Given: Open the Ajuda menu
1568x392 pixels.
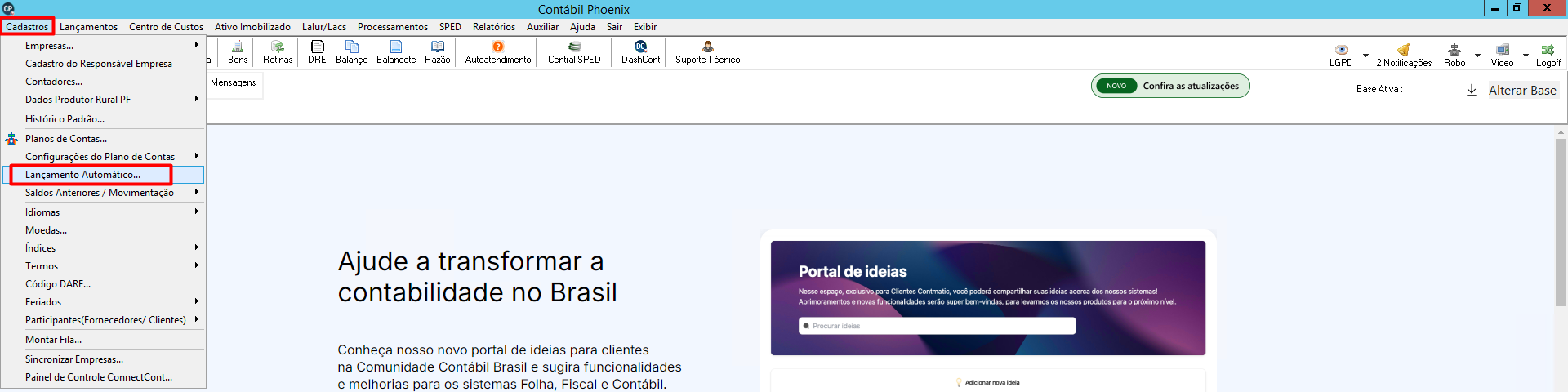Looking at the screenshot, I should tap(582, 27).
